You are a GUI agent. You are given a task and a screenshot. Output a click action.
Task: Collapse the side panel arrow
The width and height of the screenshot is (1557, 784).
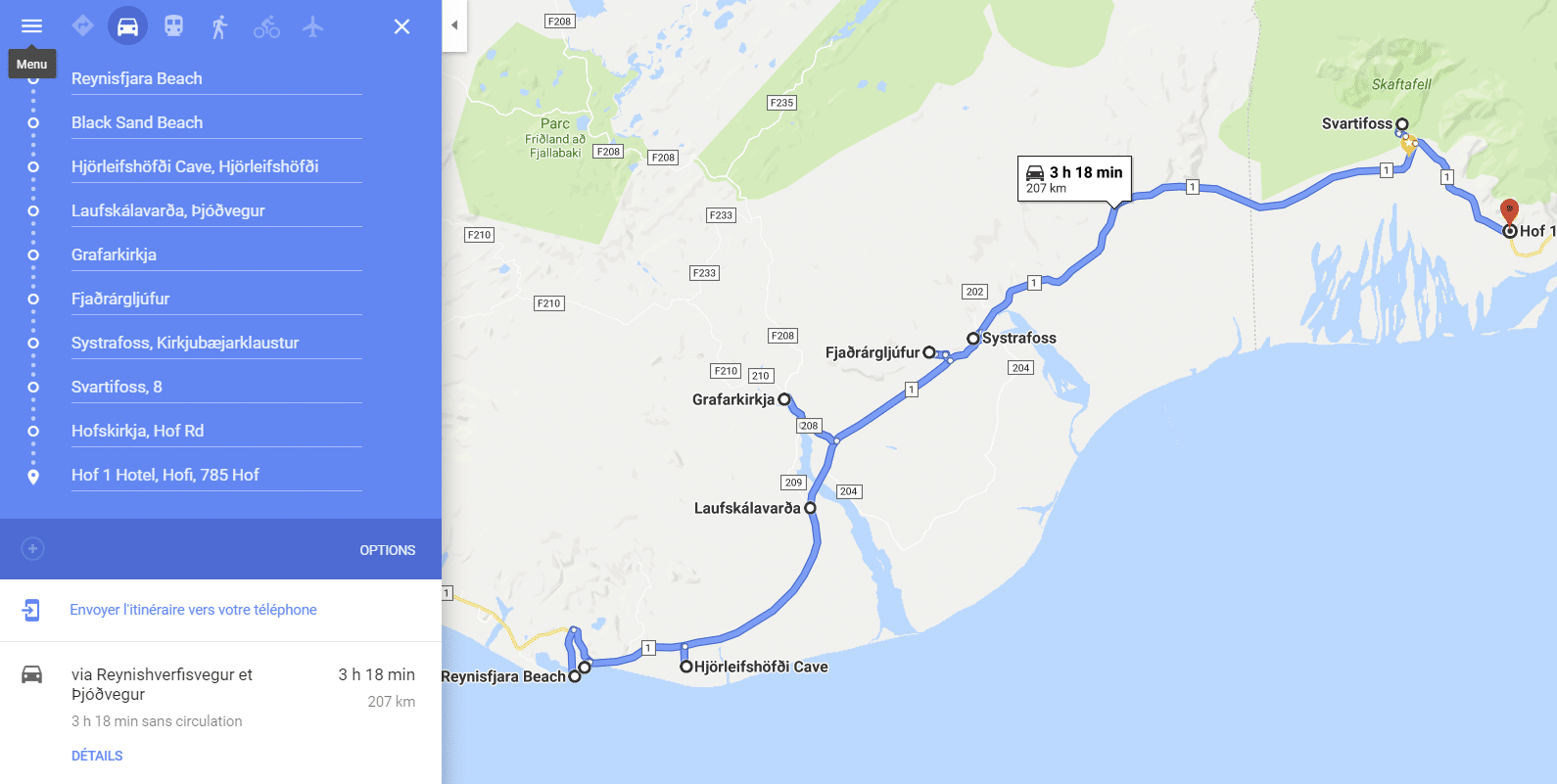[x=454, y=25]
